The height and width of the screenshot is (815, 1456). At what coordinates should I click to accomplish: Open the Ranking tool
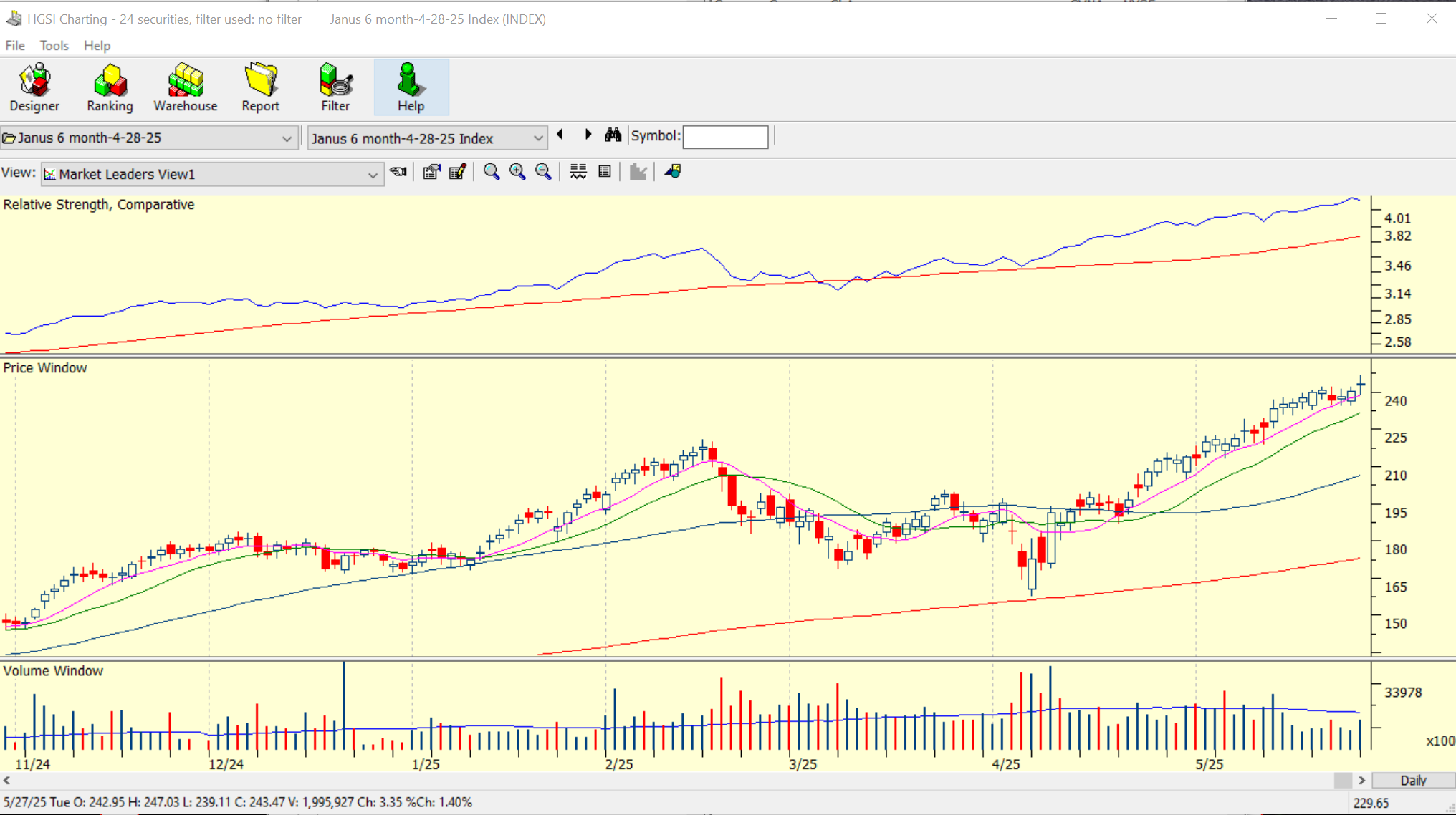[x=110, y=87]
